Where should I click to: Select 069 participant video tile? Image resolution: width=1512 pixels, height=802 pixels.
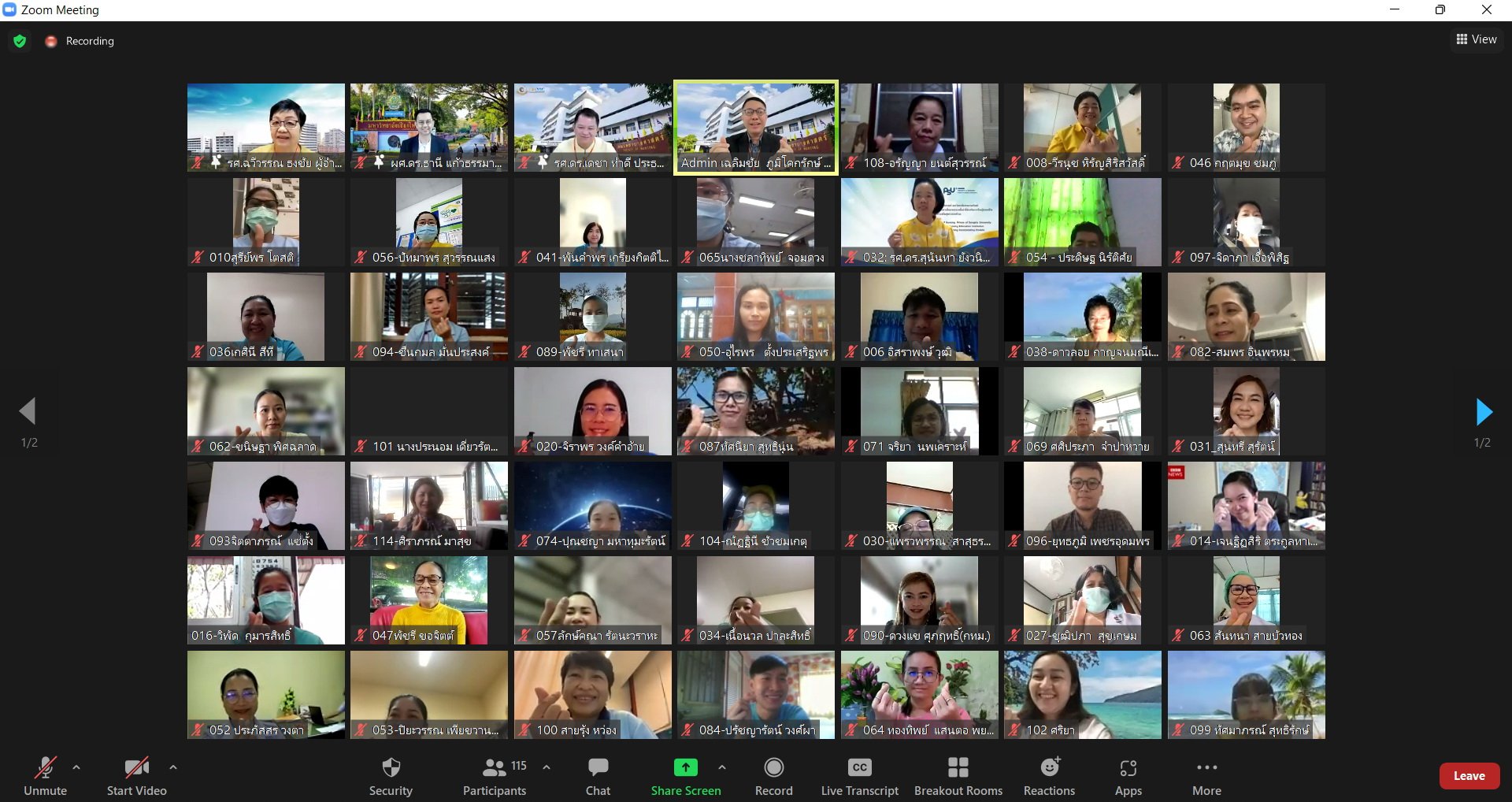(x=1083, y=411)
